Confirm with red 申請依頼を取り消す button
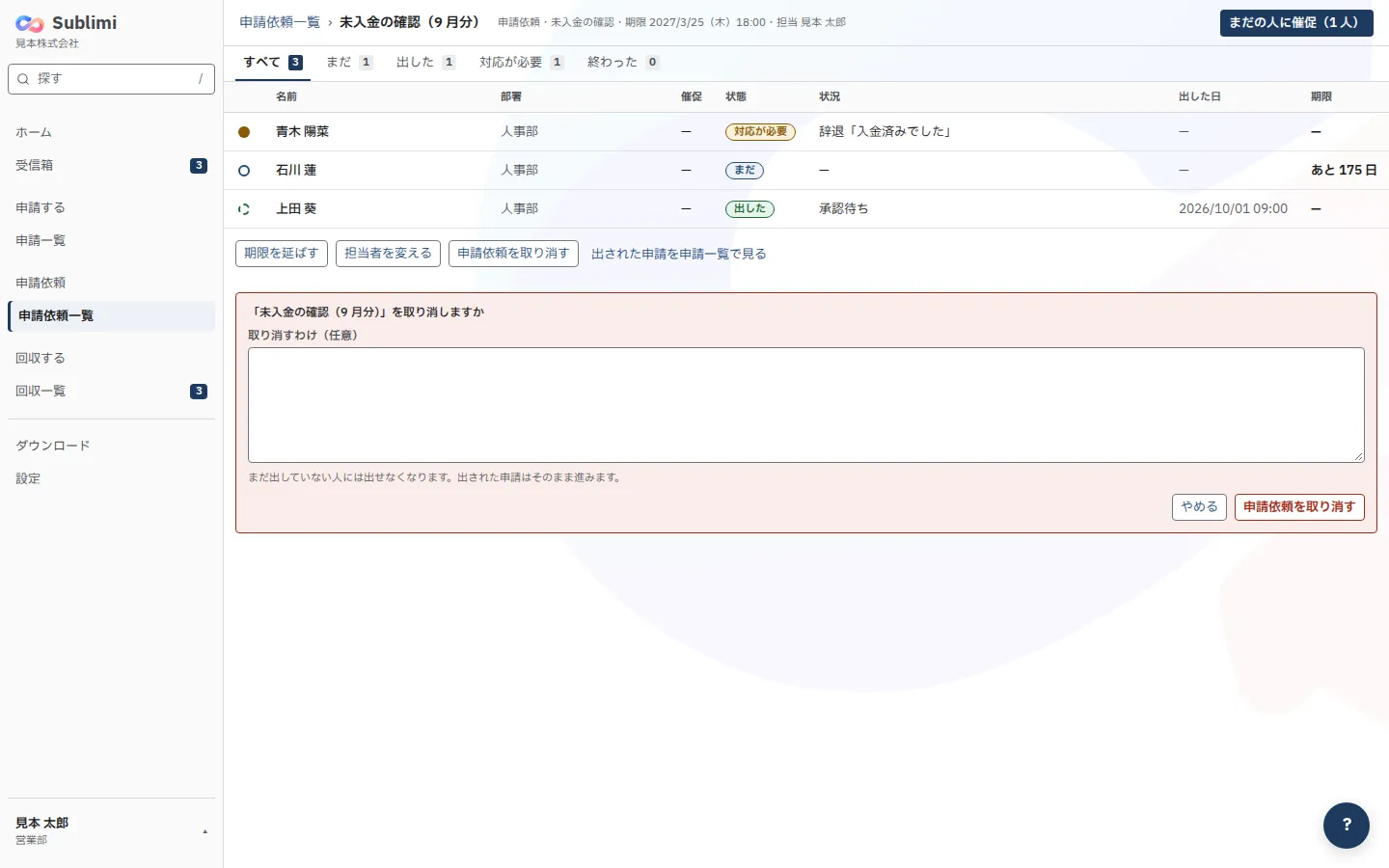Image resolution: width=1389 pixels, height=868 pixels. pyautogui.click(x=1299, y=507)
